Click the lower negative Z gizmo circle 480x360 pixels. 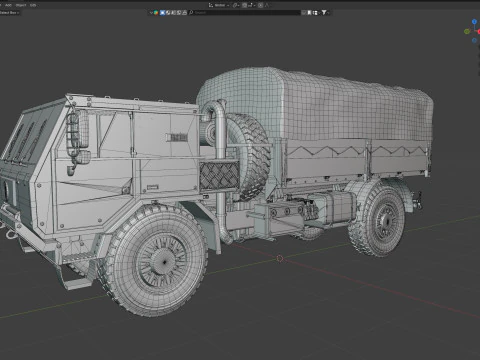pos(474,40)
